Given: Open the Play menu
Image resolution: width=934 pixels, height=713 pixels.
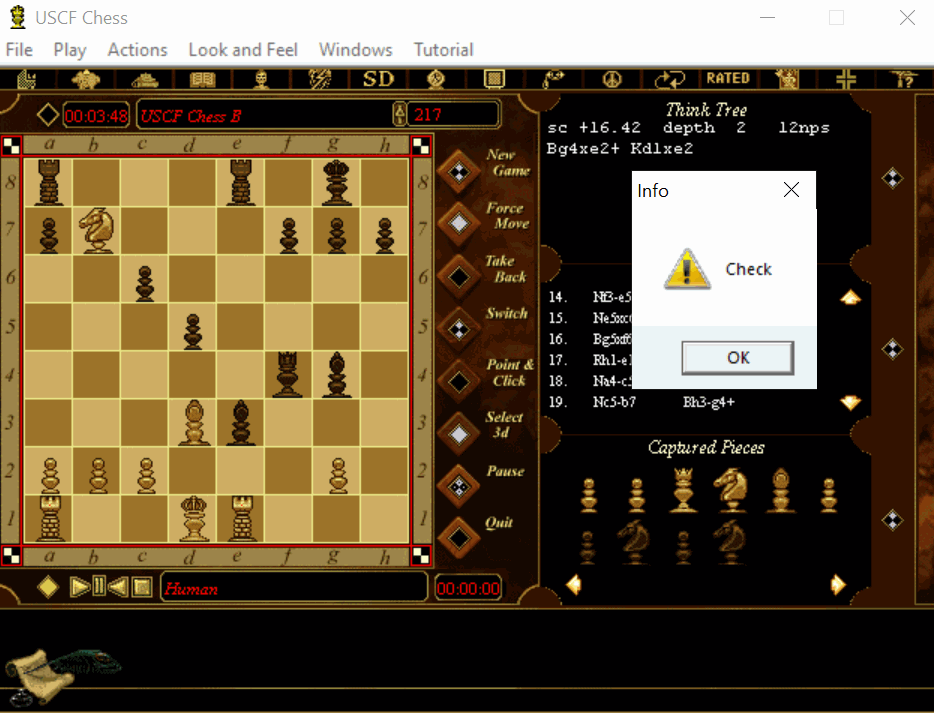Looking at the screenshot, I should (70, 49).
